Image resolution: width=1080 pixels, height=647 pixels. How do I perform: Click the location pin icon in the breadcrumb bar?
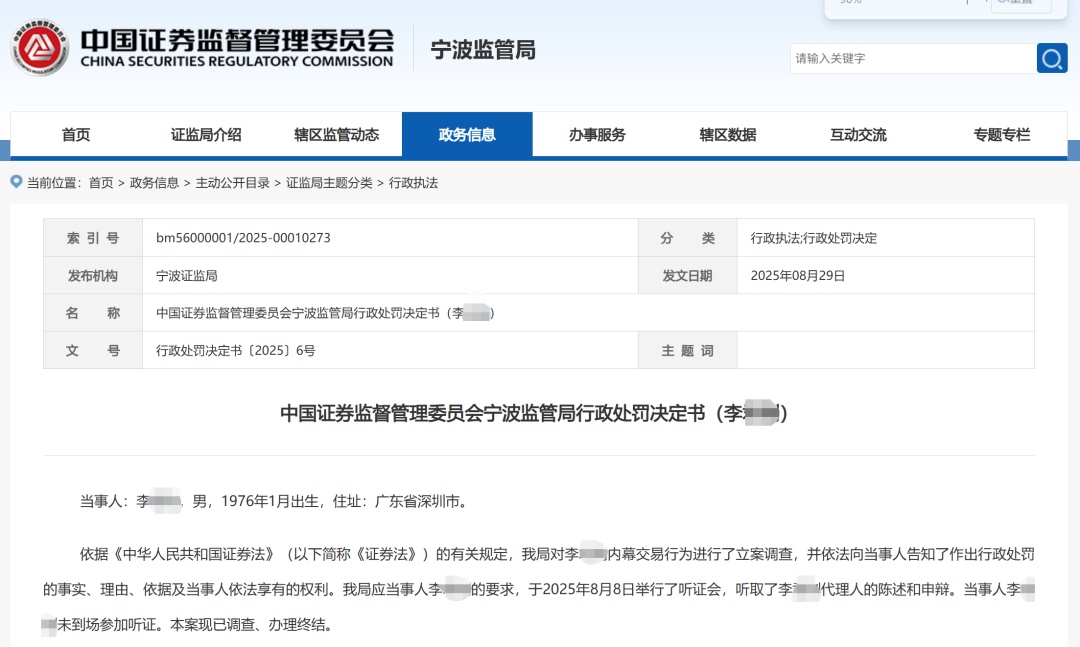[x=15, y=183]
